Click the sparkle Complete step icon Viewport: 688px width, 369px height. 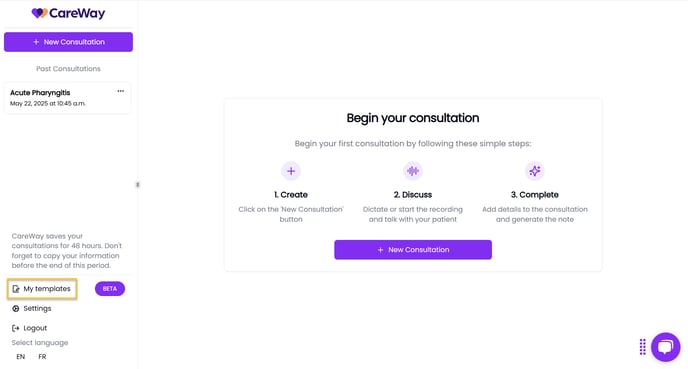pyautogui.click(x=534, y=171)
